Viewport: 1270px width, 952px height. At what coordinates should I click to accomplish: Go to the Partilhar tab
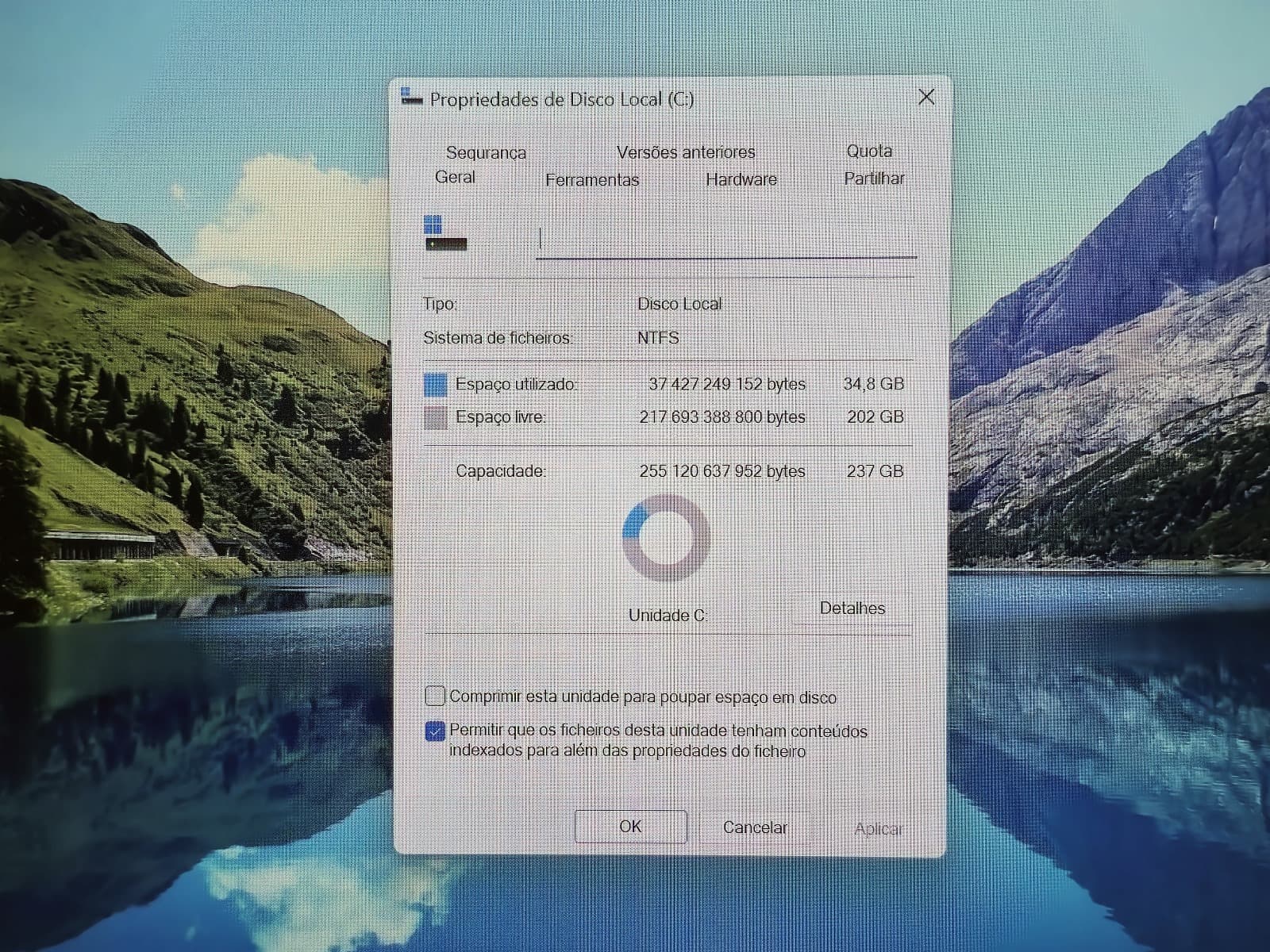point(874,178)
